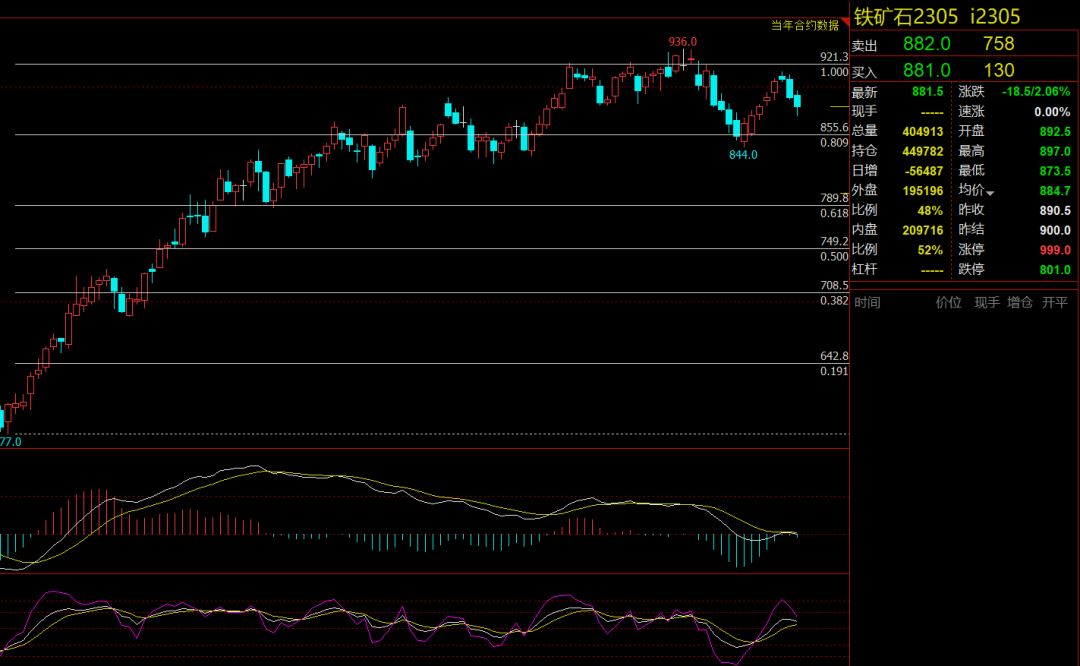Screen dimensions: 1080x666
Task: Click the 铁矿石2305 i2305 contract title
Action: coord(937,17)
